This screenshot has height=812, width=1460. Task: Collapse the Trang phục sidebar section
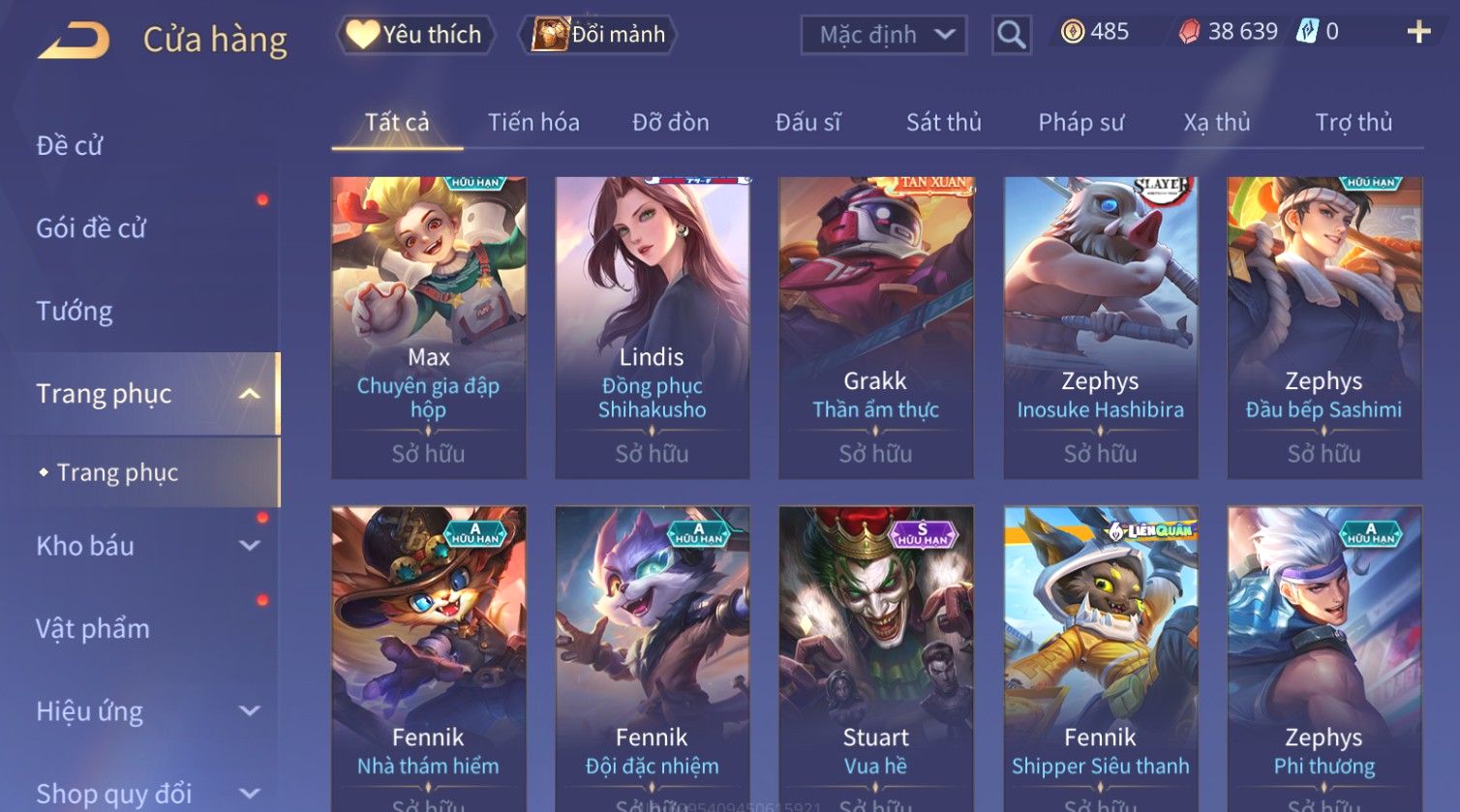click(249, 394)
